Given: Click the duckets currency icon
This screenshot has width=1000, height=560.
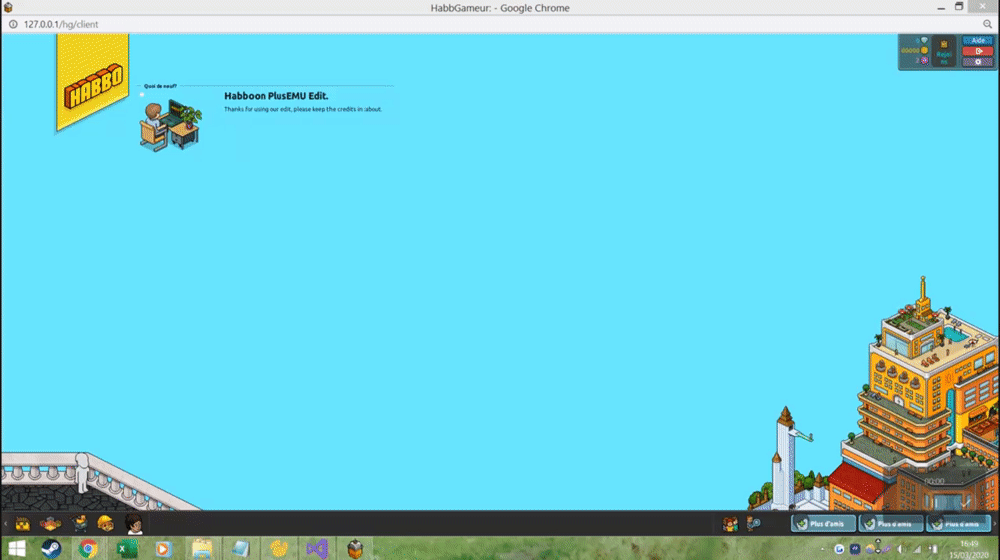Looking at the screenshot, I should pyautogui.click(x=924, y=61).
